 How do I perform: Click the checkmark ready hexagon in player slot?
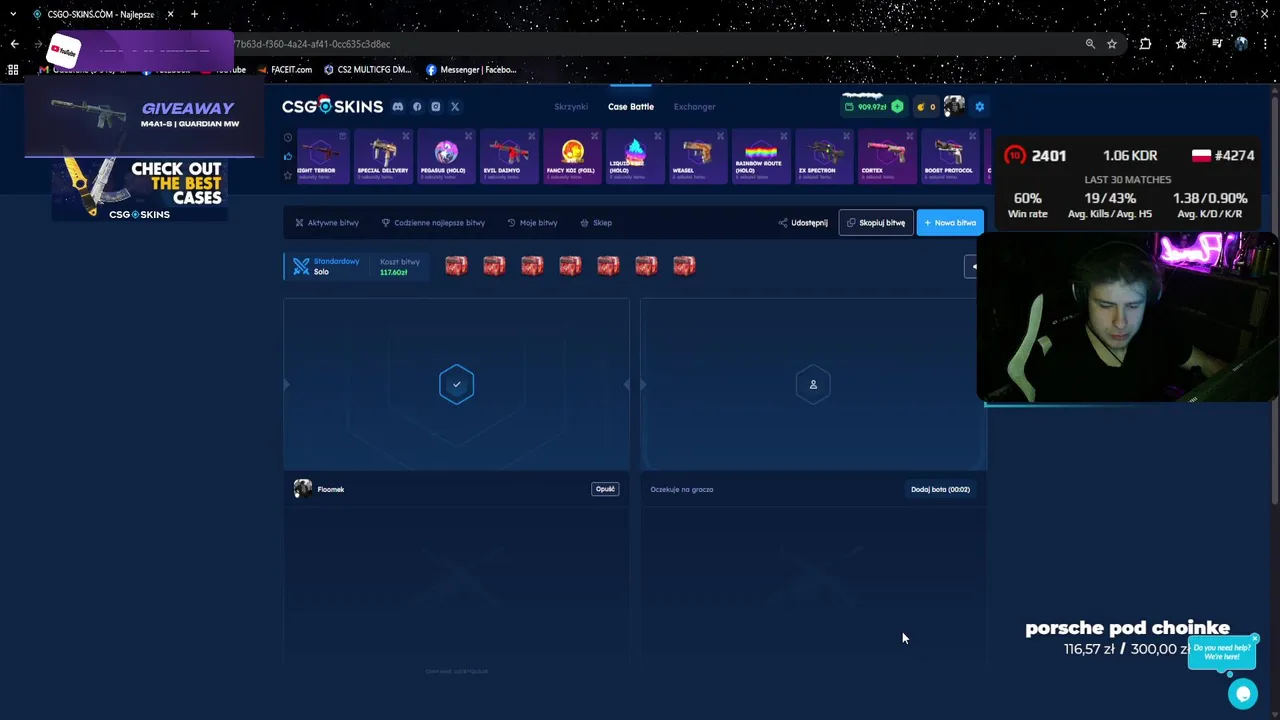point(456,384)
